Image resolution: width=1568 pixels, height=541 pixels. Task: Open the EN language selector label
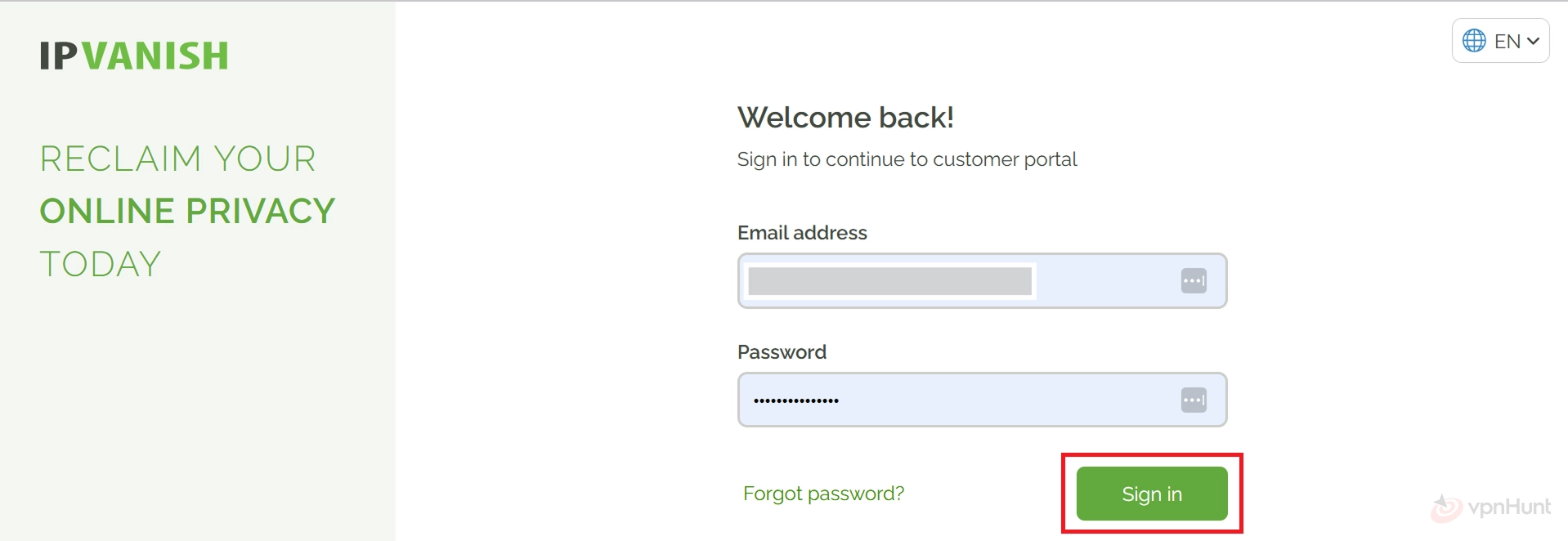(1507, 41)
